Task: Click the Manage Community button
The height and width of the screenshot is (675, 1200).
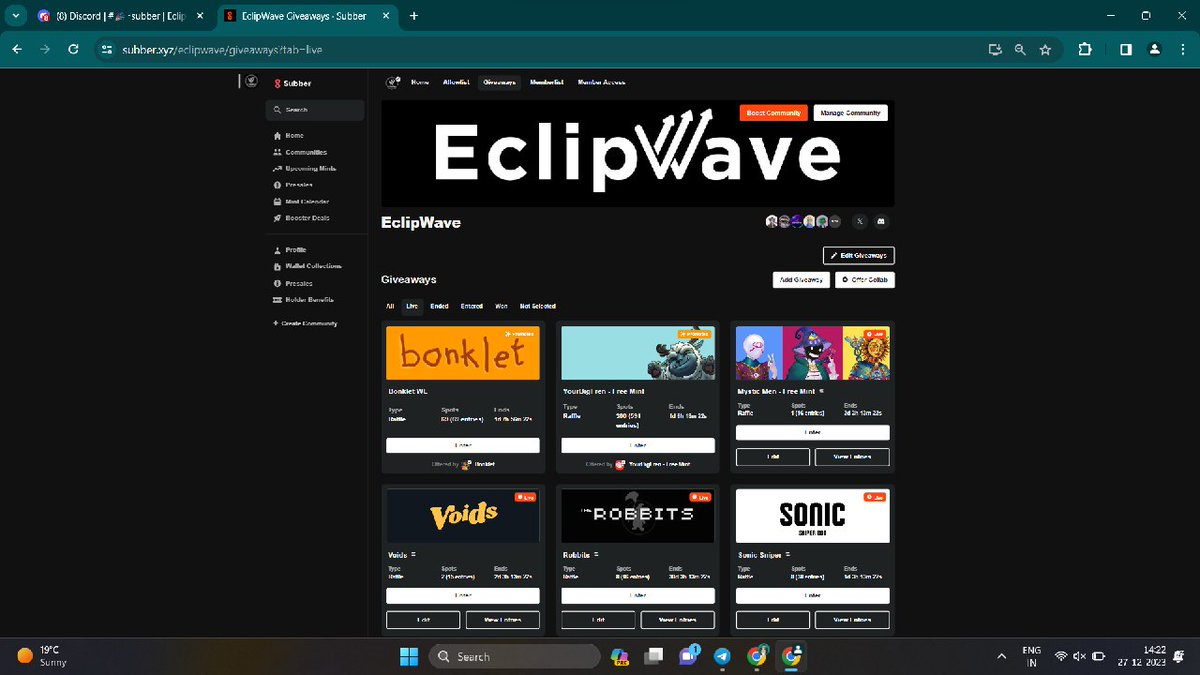Action: coord(850,113)
